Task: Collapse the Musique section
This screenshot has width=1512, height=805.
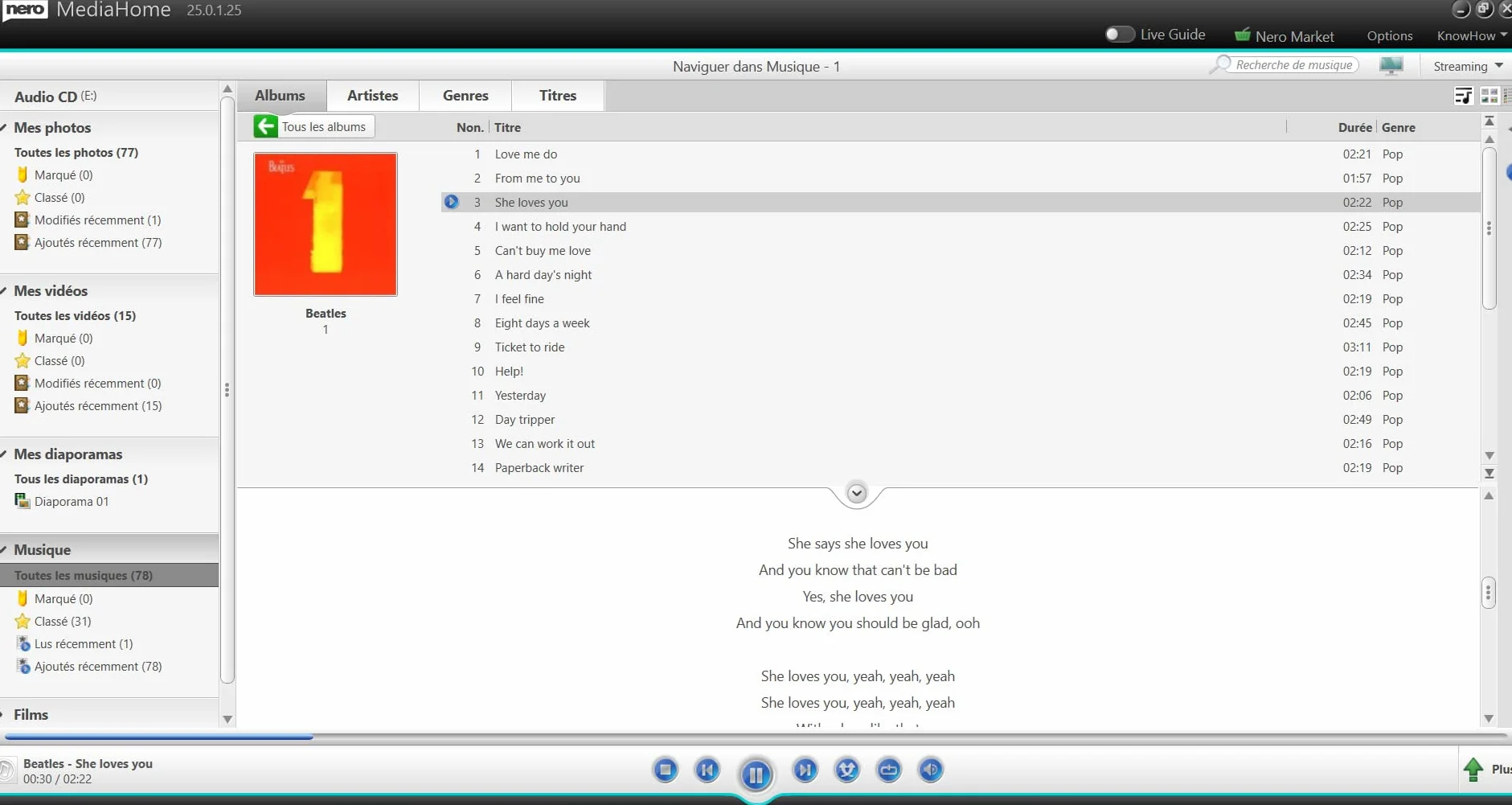Action: [x=5, y=549]
